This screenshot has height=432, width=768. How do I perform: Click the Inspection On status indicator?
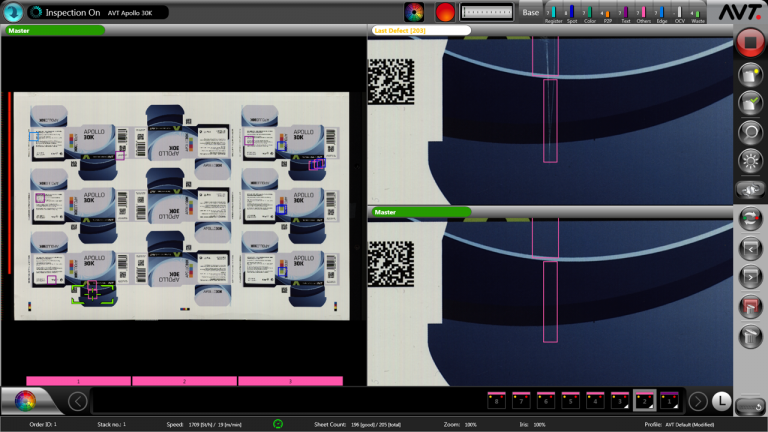point(65,13)
